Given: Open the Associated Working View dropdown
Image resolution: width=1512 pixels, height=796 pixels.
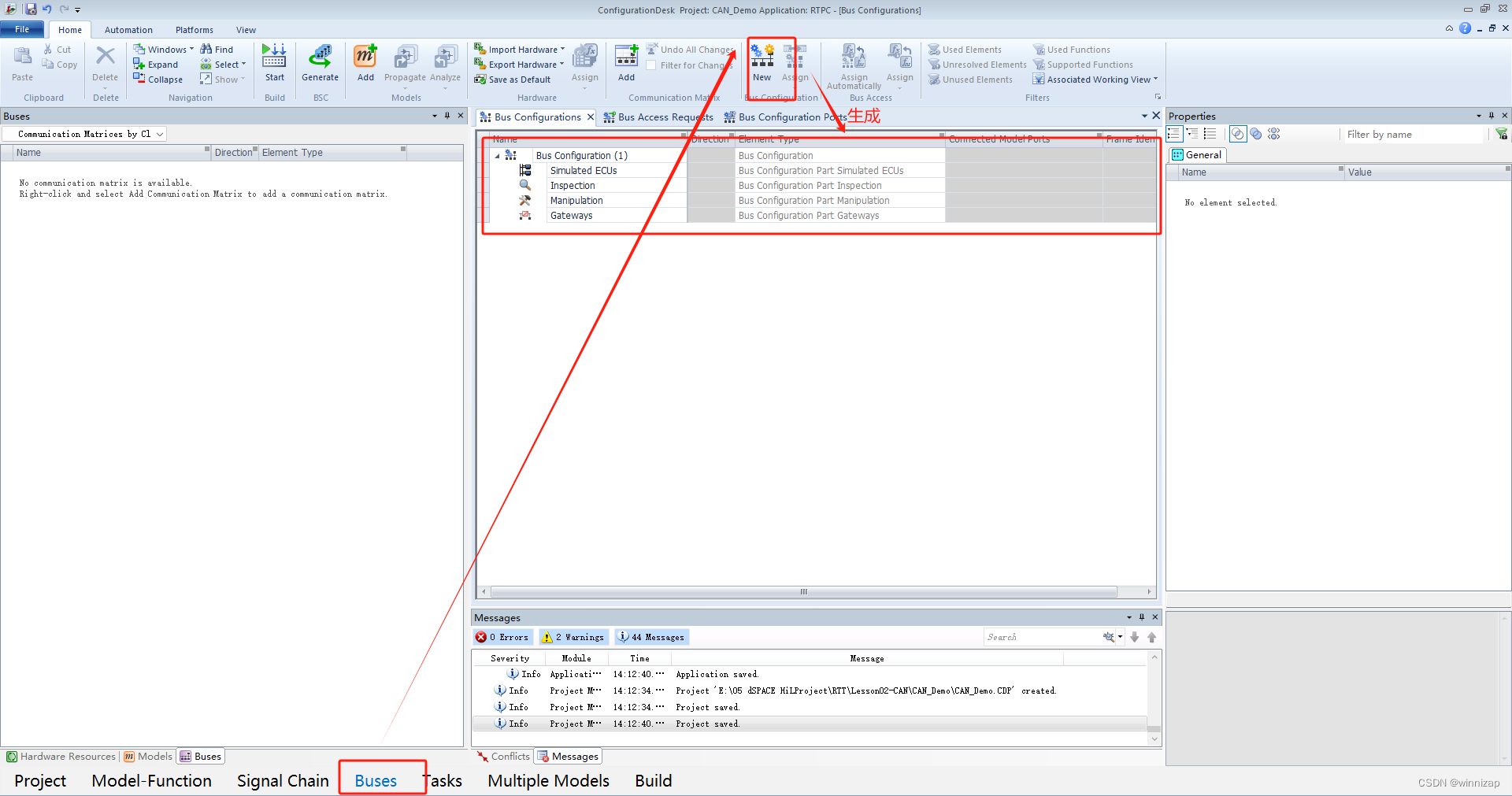Looking at the screenshot, I should tap(1154, 79).
